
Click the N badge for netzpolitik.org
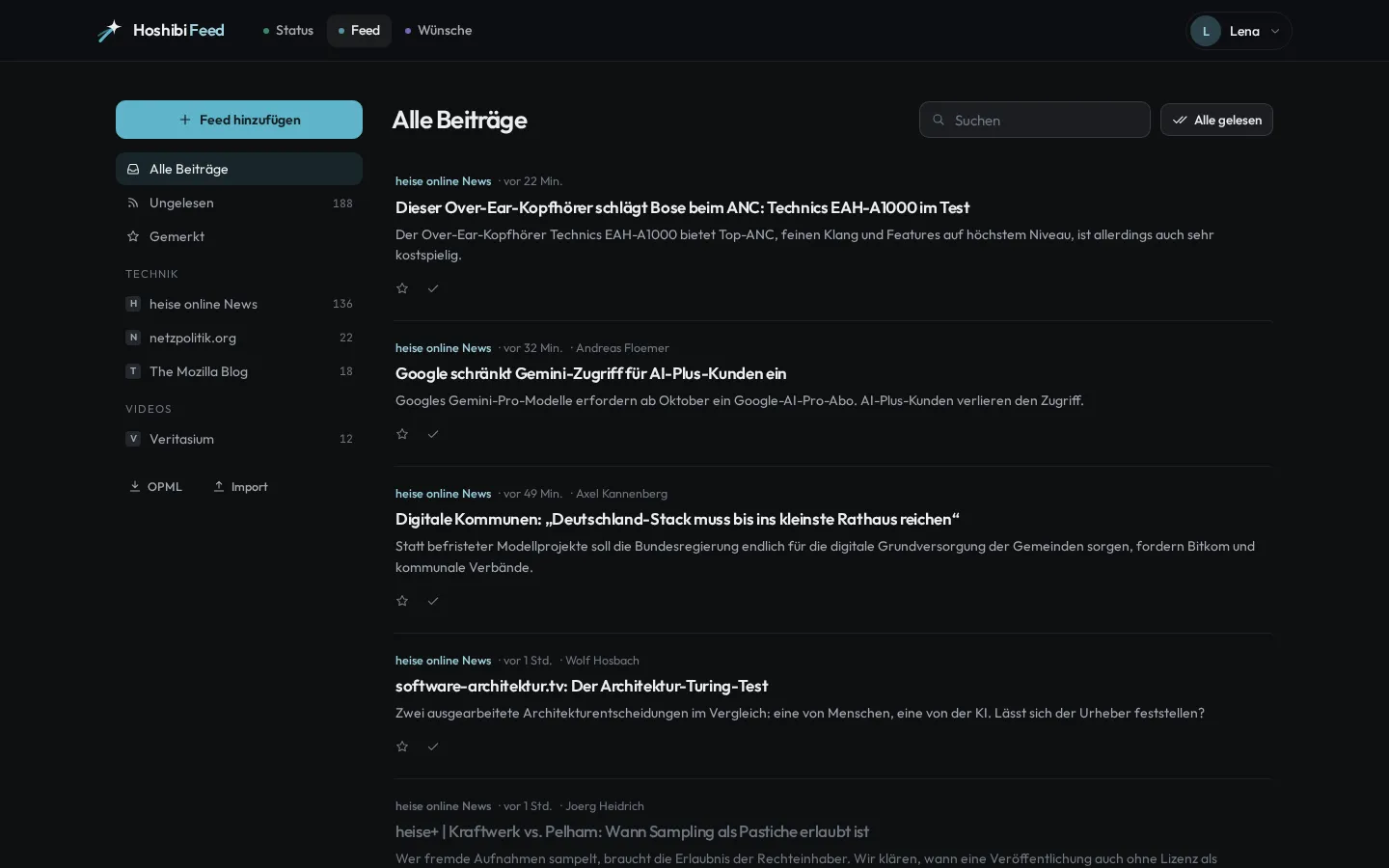pos(133,338)
